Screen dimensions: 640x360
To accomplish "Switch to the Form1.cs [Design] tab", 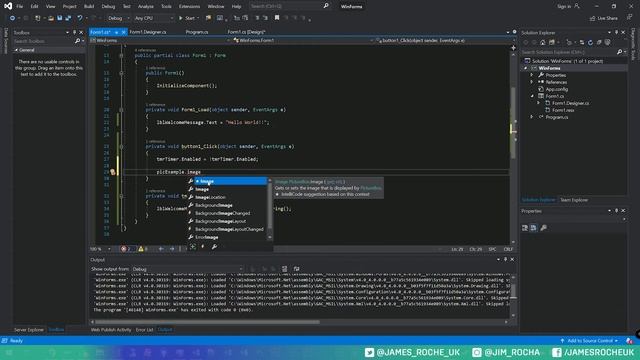I will [246, 32].
